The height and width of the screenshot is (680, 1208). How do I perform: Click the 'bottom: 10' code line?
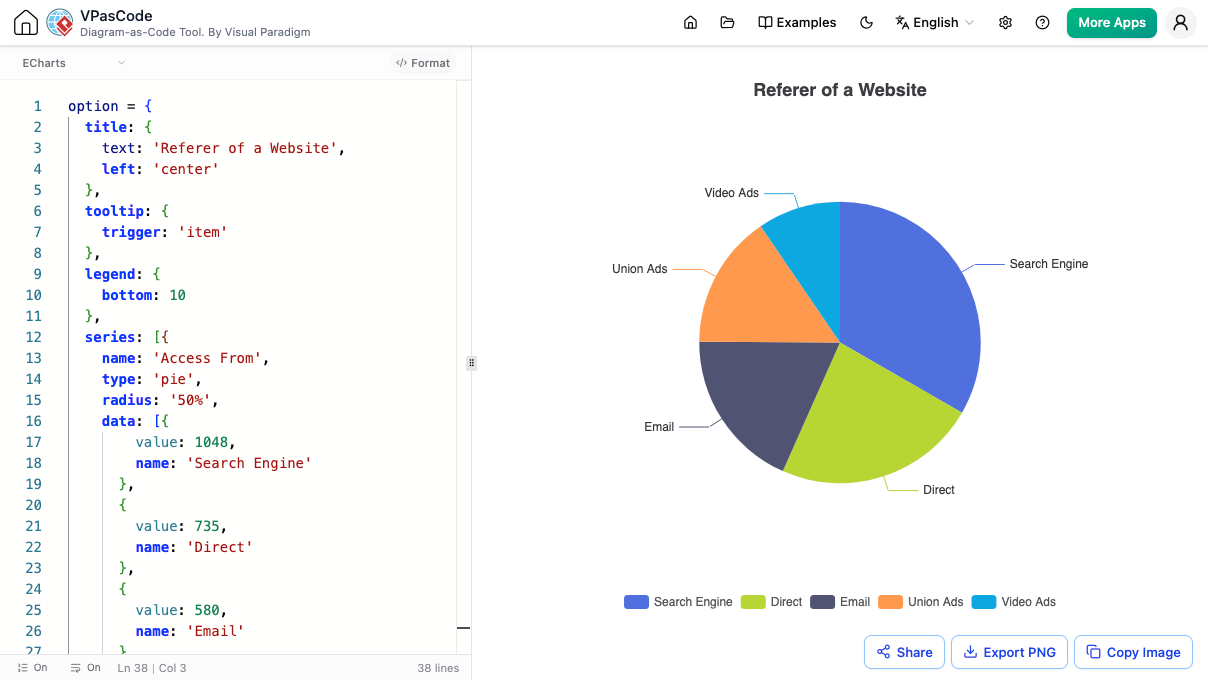point(144,295)
